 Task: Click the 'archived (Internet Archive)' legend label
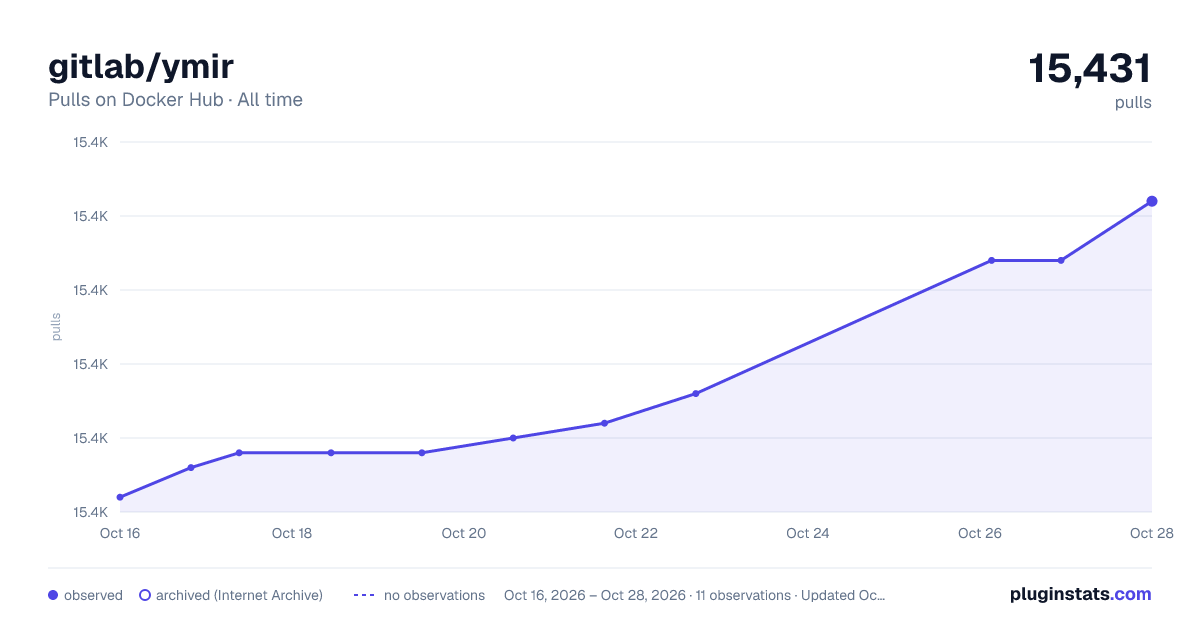[x=239, y=595]
